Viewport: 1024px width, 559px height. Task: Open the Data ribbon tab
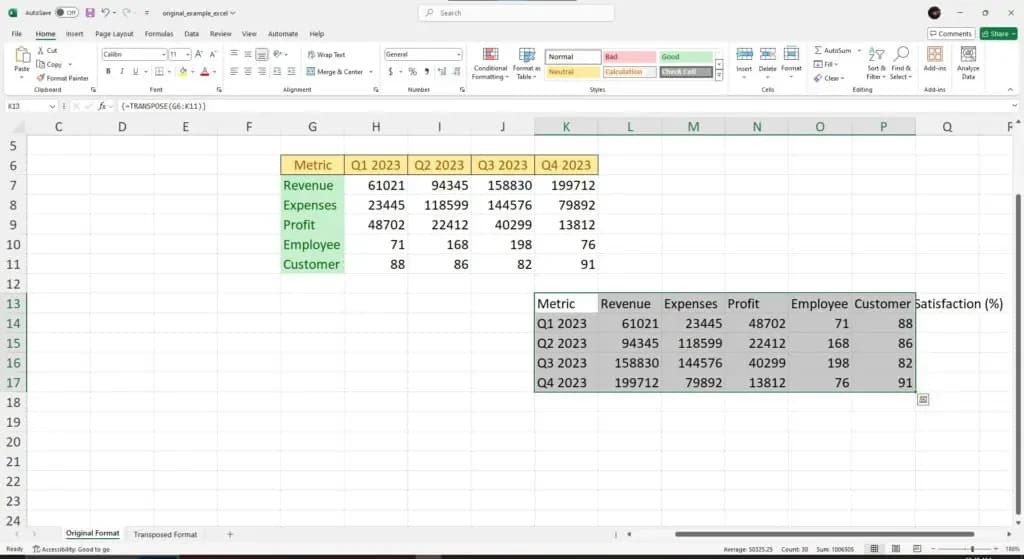tap(191, 33)
